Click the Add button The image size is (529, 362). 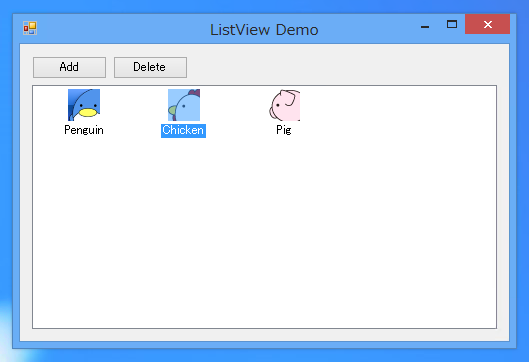coord(69,67)
